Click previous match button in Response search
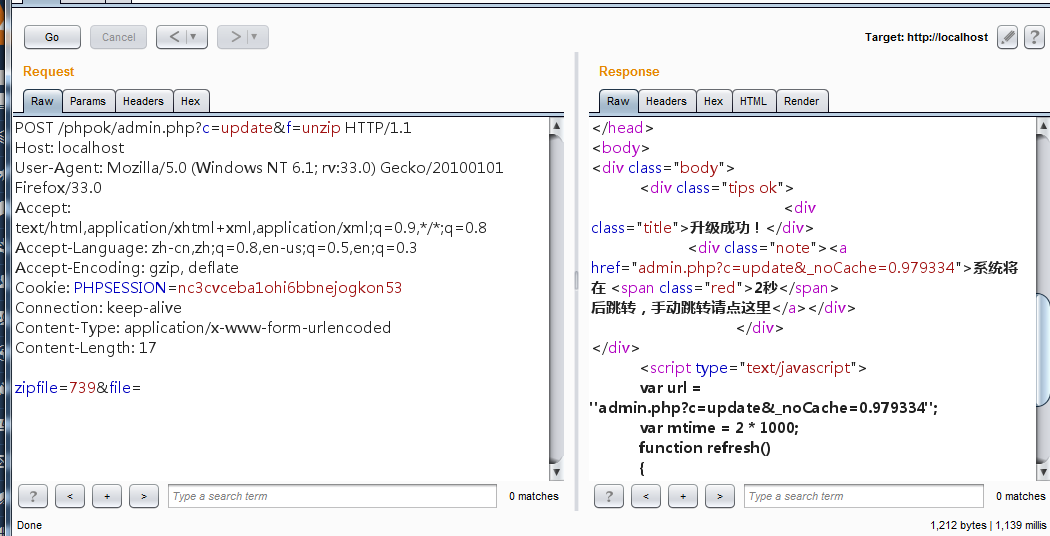 pyautogui.click(x=646, y=496)
